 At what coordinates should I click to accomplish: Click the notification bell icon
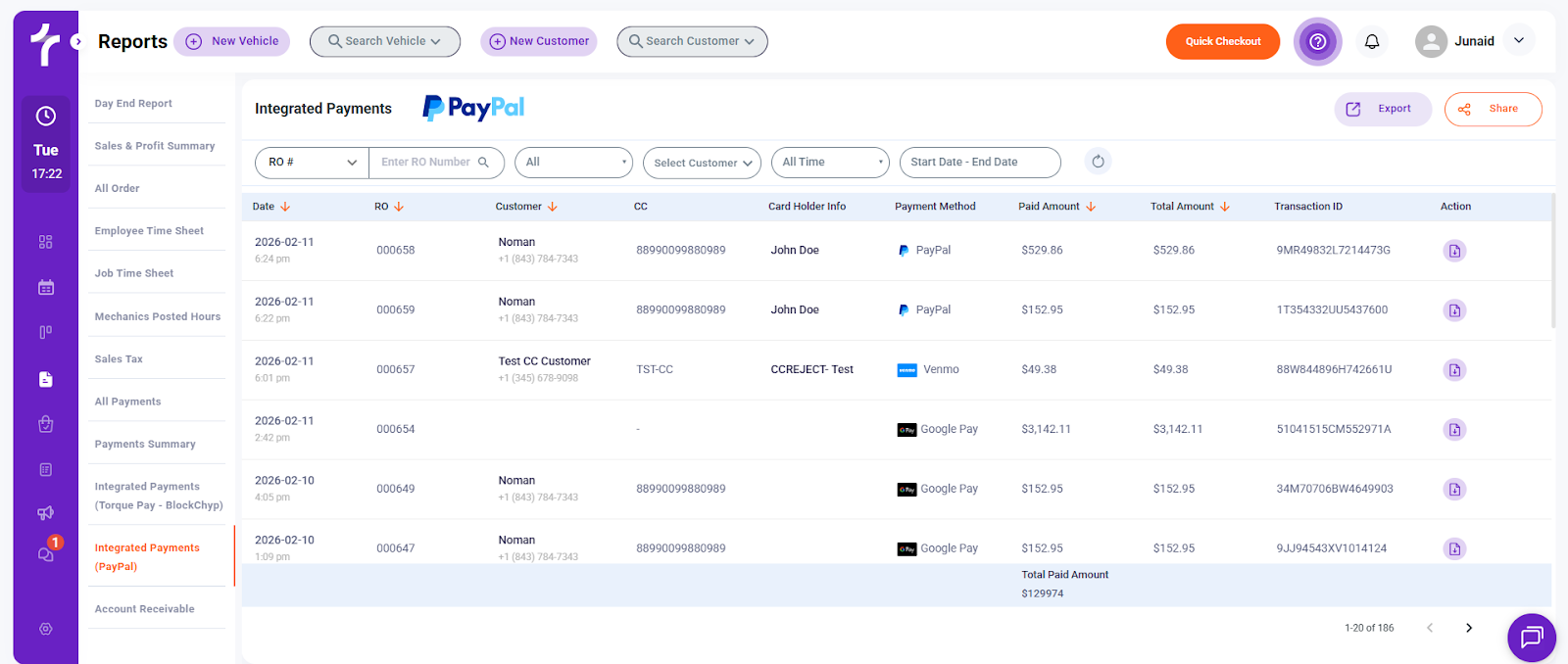1372,41
